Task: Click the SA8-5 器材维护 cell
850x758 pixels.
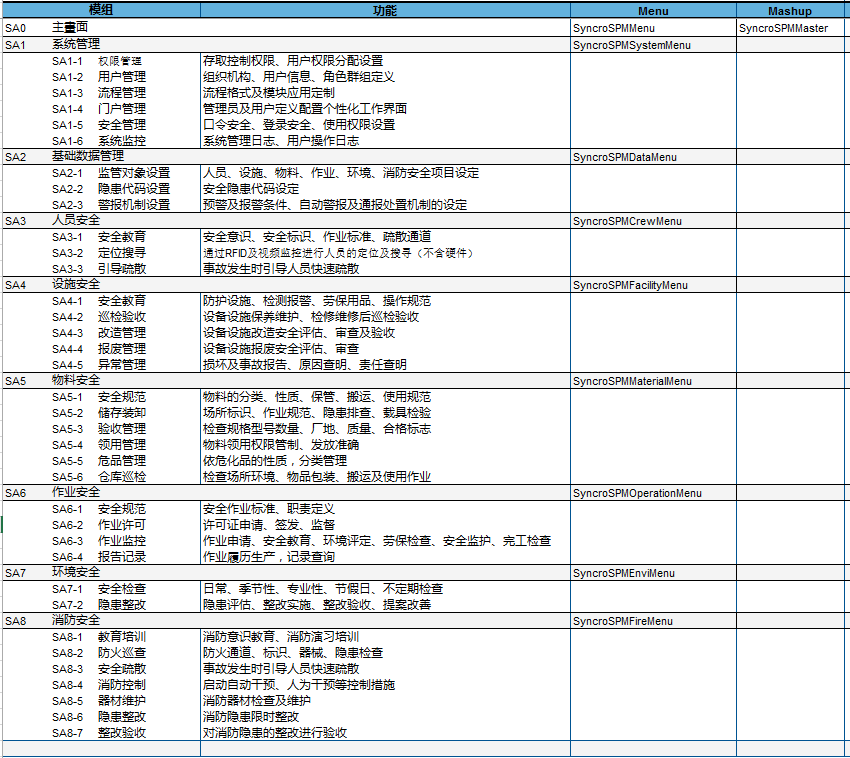Action: [x=101, y=701]
